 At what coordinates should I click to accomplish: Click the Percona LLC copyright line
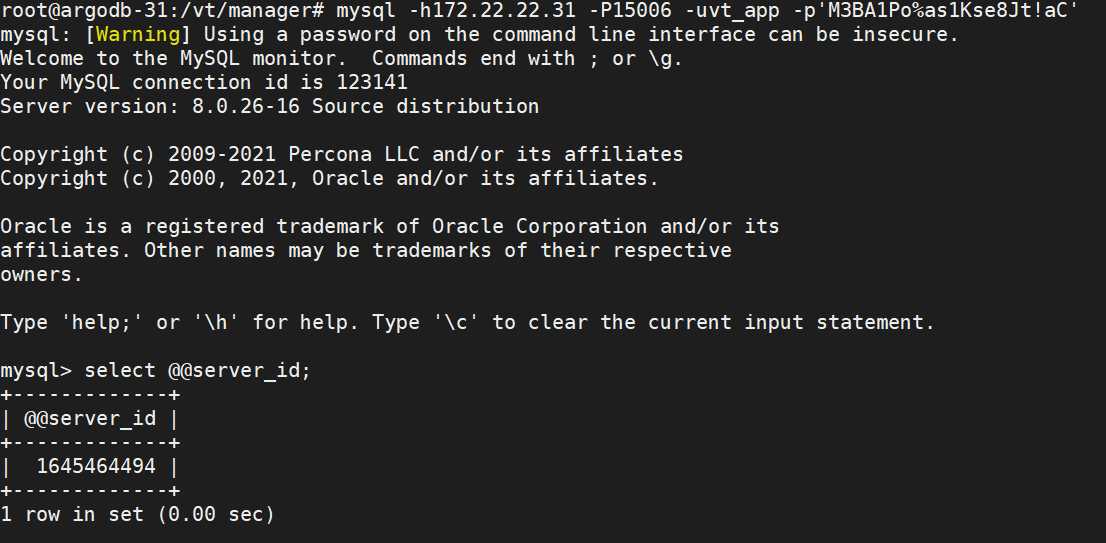pos(341,154)
